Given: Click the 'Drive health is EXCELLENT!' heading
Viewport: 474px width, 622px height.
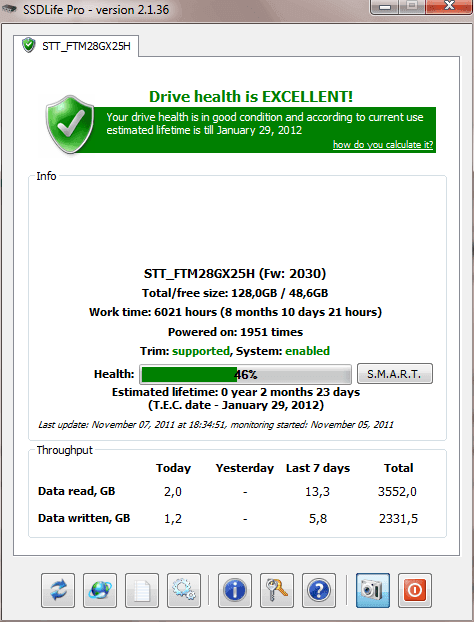Looking at the screenshot, I should (251, 96).
